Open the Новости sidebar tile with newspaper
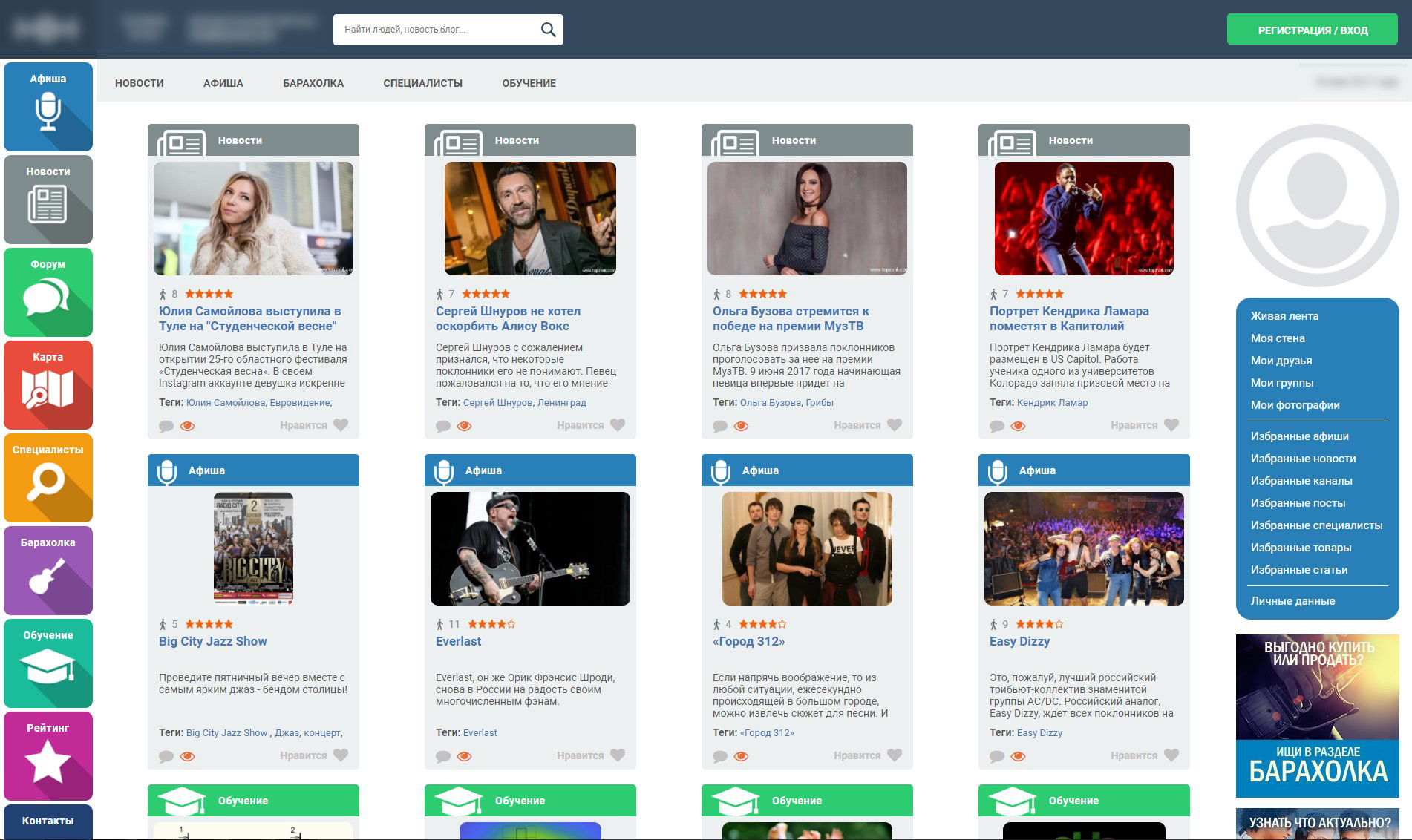This screenshot has width=1412, height=840. click(48, 200)
